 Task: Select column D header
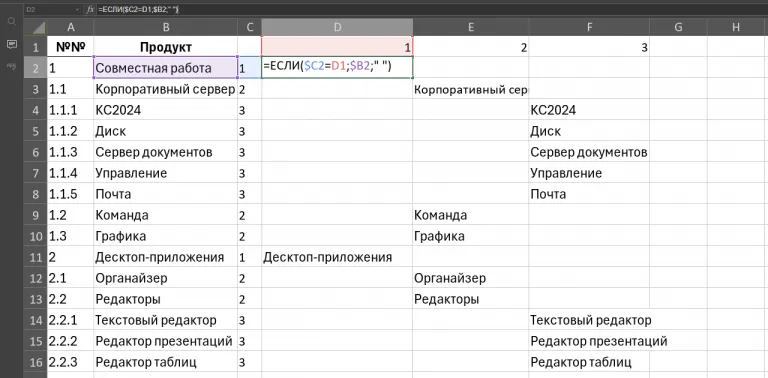pyautogui.click(x=337, y=27)
